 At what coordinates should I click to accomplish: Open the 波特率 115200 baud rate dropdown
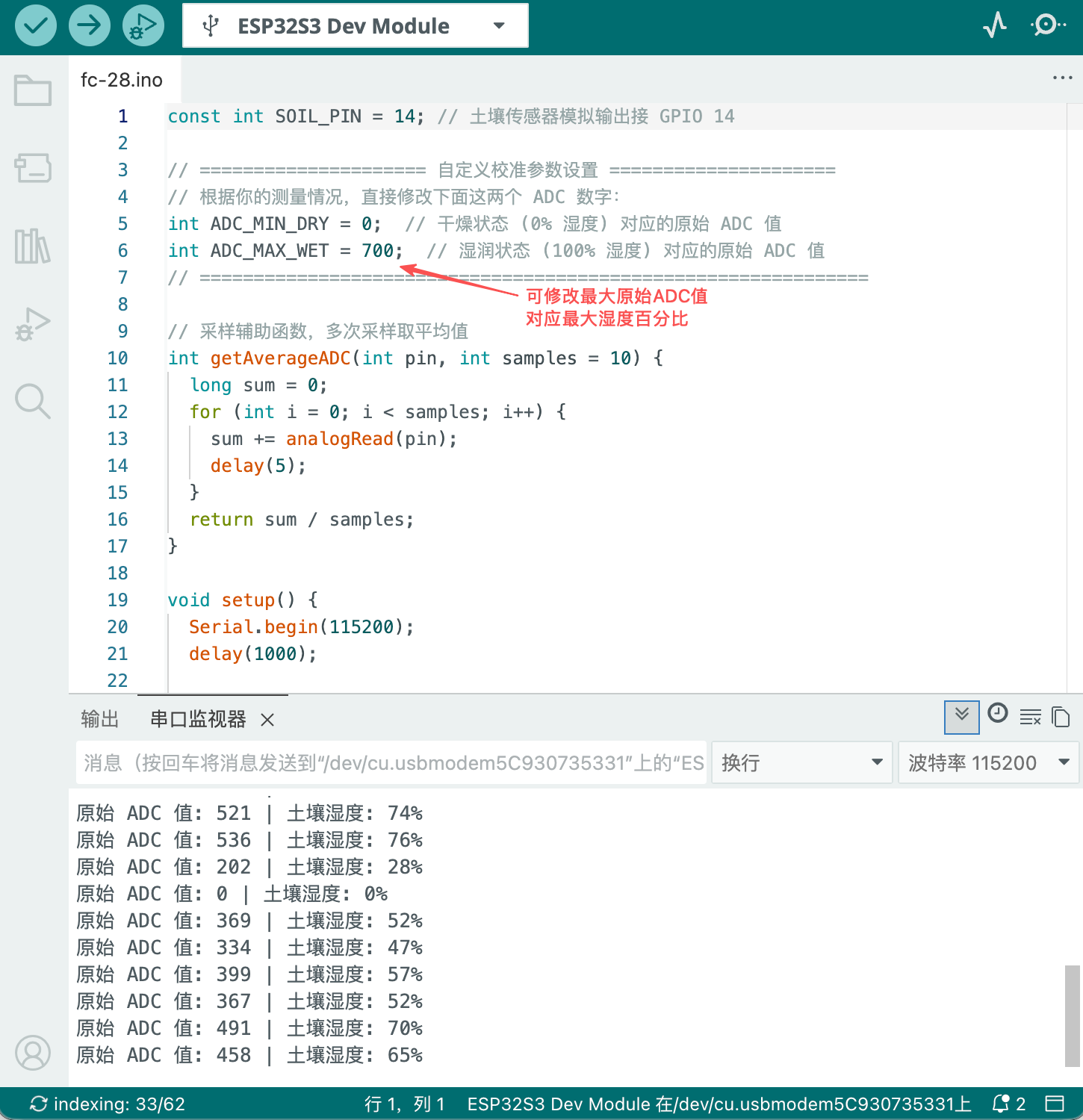coord(989,762)
